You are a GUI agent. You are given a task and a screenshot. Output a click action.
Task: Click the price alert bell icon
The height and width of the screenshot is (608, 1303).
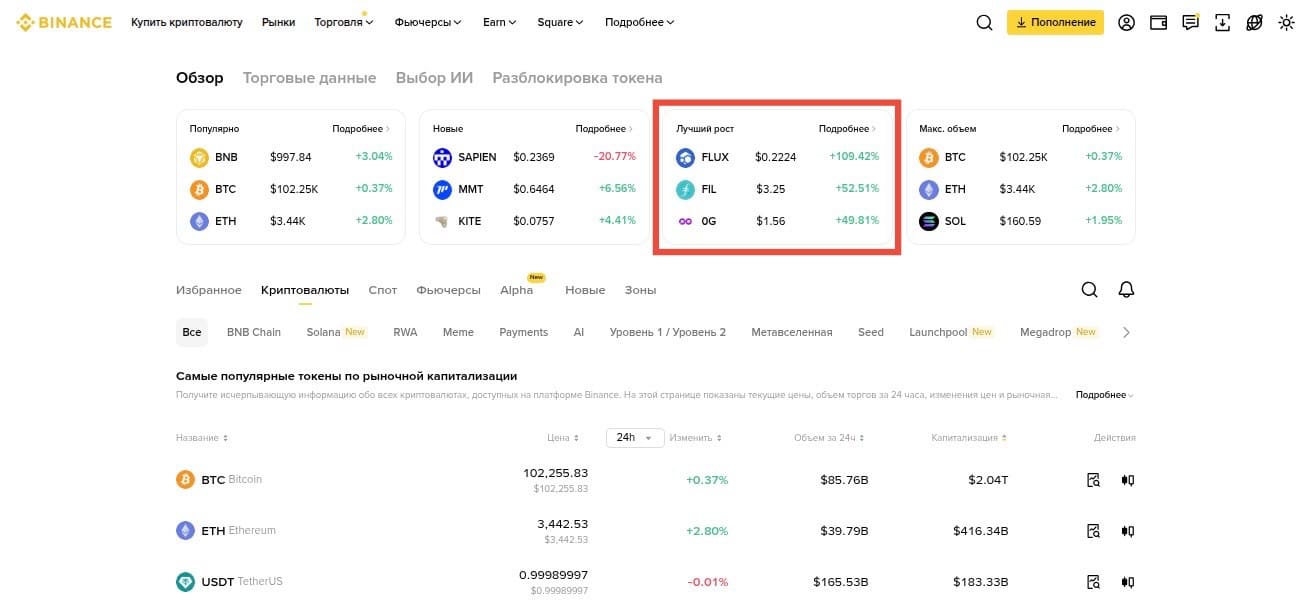(x=1126, y=290)
